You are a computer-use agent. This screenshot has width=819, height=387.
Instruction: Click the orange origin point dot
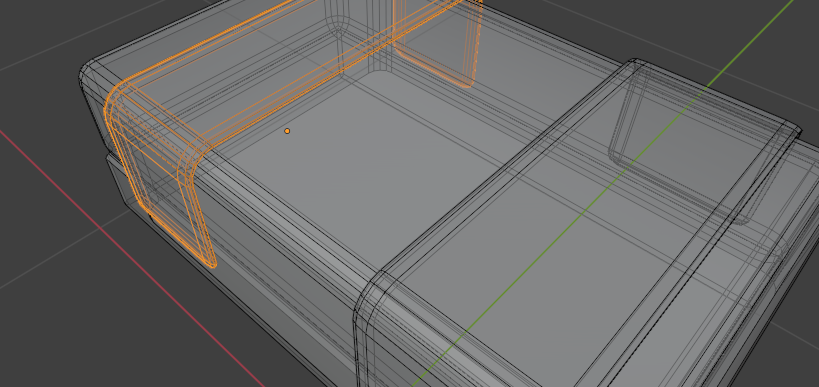pyautogui.click(x=287, y=131)
